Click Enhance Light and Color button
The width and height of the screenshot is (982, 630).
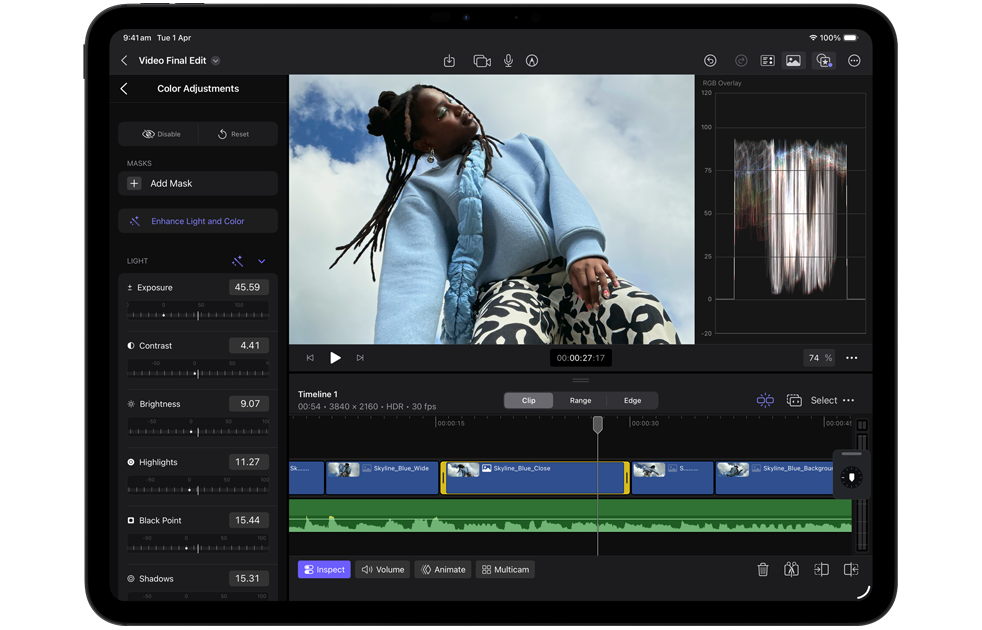(x=198, y=221)
